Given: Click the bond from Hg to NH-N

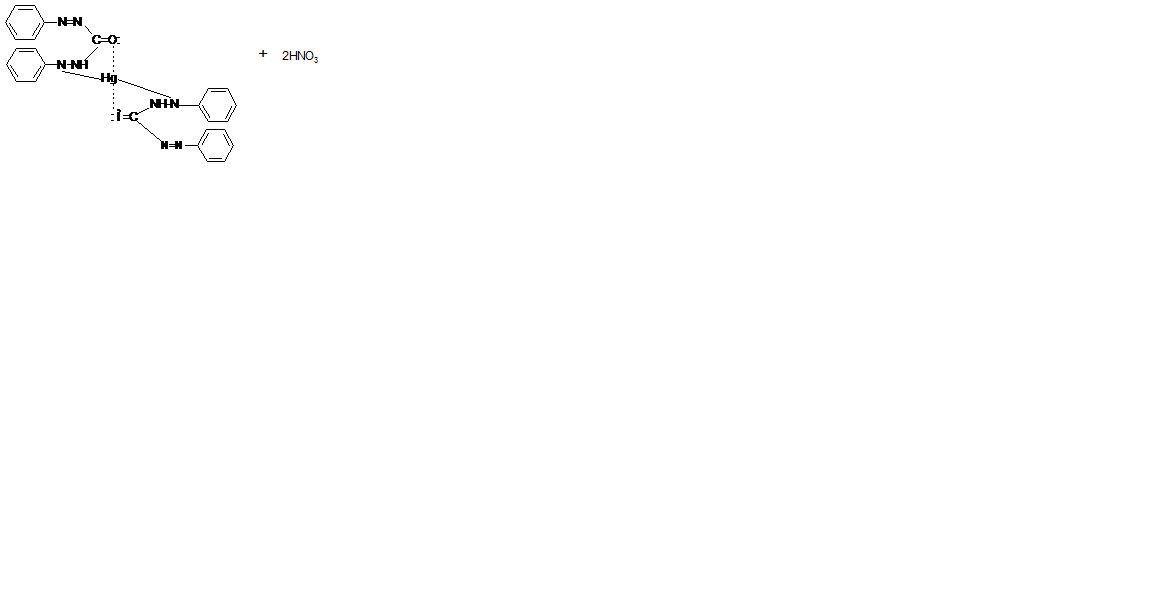Looking at the screenshot, I should pos(144,88).
